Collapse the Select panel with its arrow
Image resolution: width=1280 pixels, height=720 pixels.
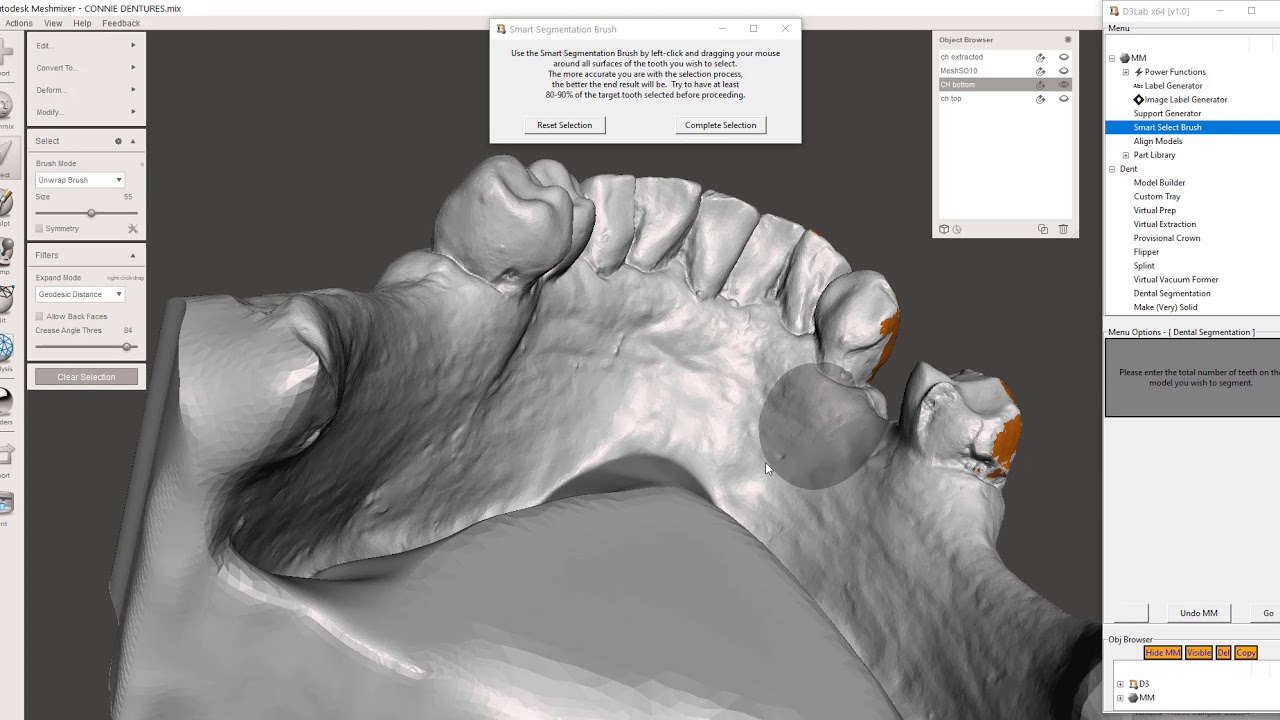(x=133, y=141)
